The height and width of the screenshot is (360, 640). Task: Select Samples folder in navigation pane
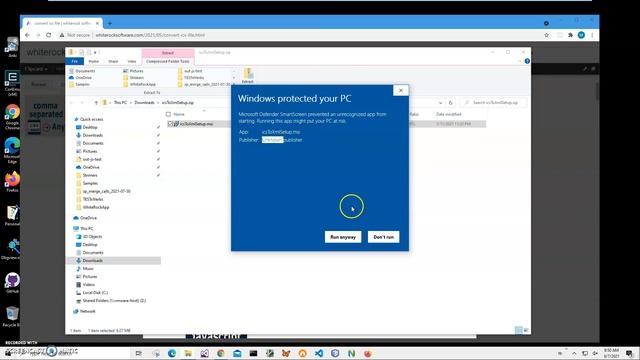87,183
